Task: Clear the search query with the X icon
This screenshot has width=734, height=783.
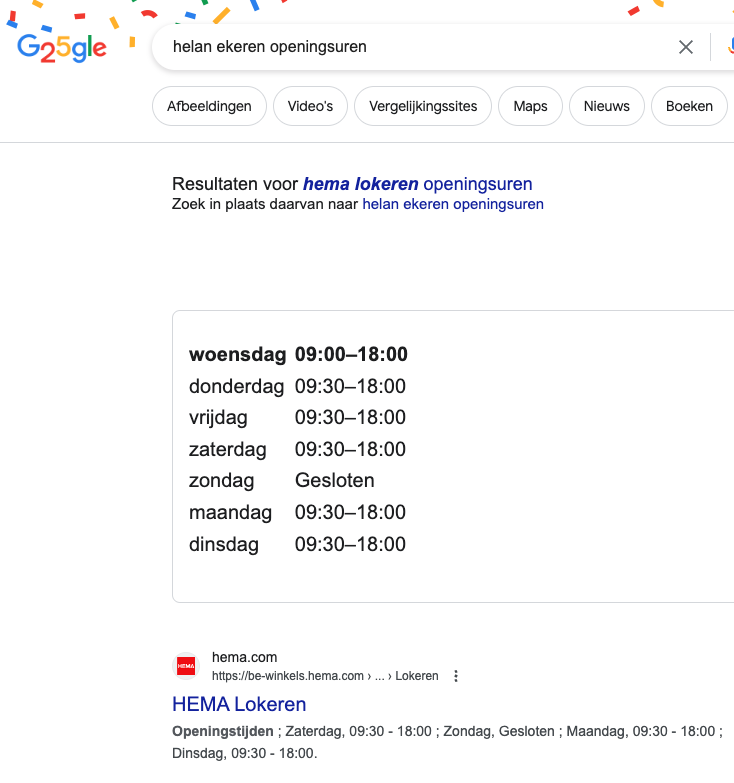Action: pyautogui.click(x=685, y=47)
